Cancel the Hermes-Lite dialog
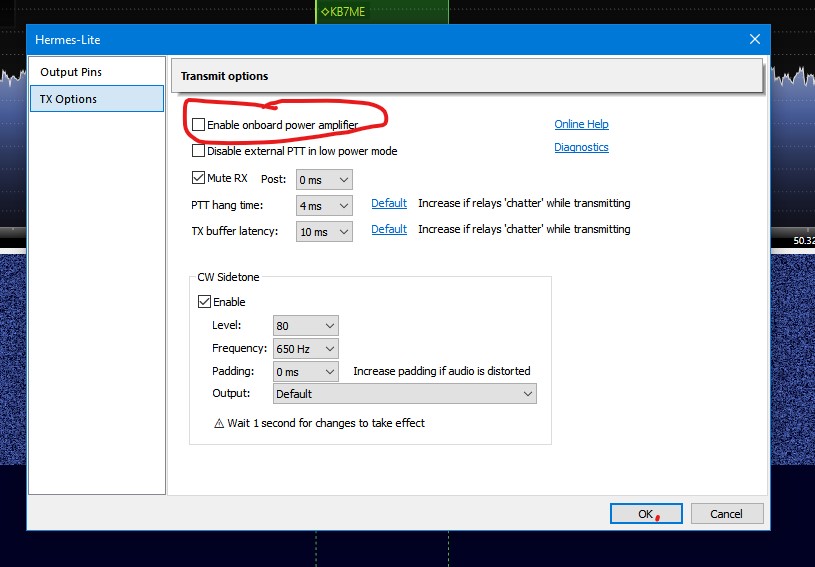 click(x=726, y=514)
